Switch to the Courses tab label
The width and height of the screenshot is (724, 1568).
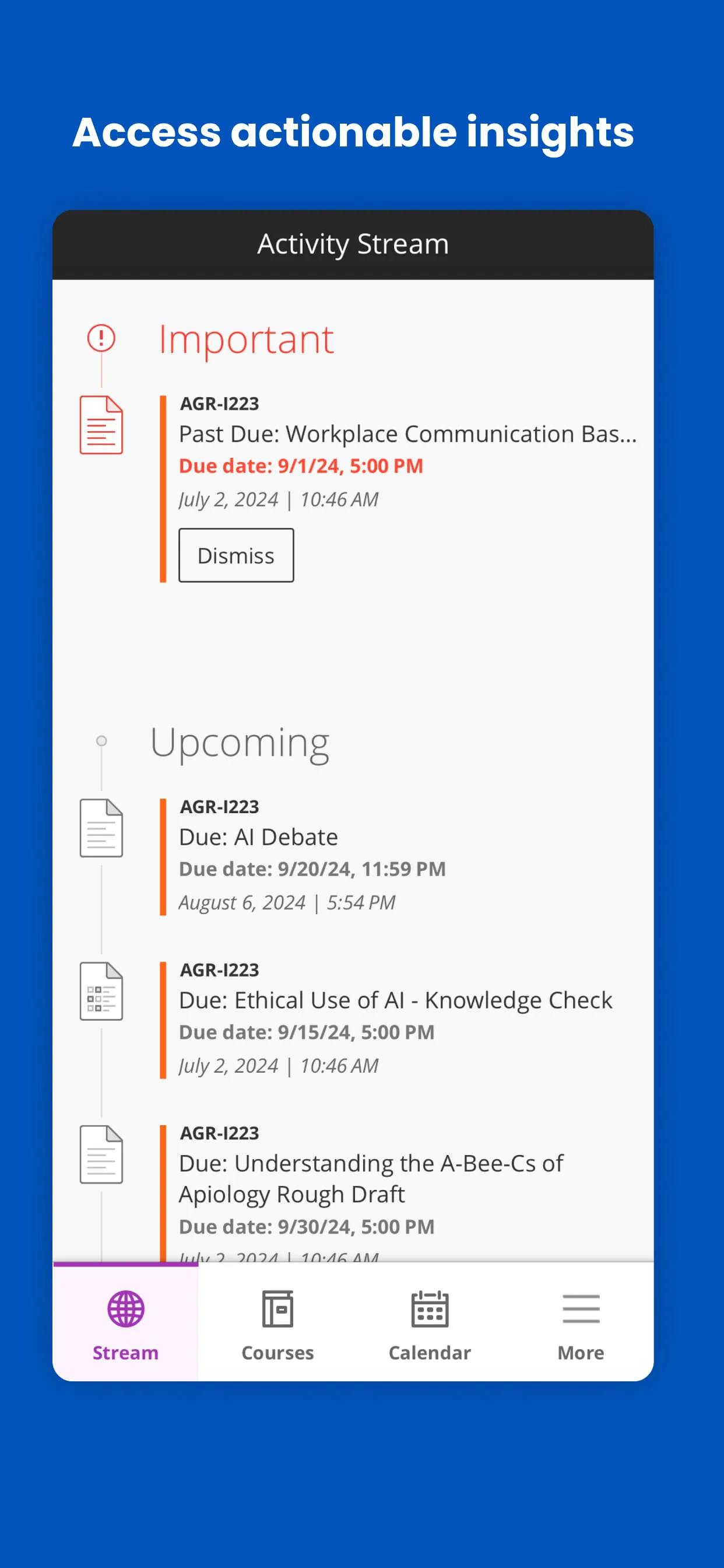(277, 1353)
